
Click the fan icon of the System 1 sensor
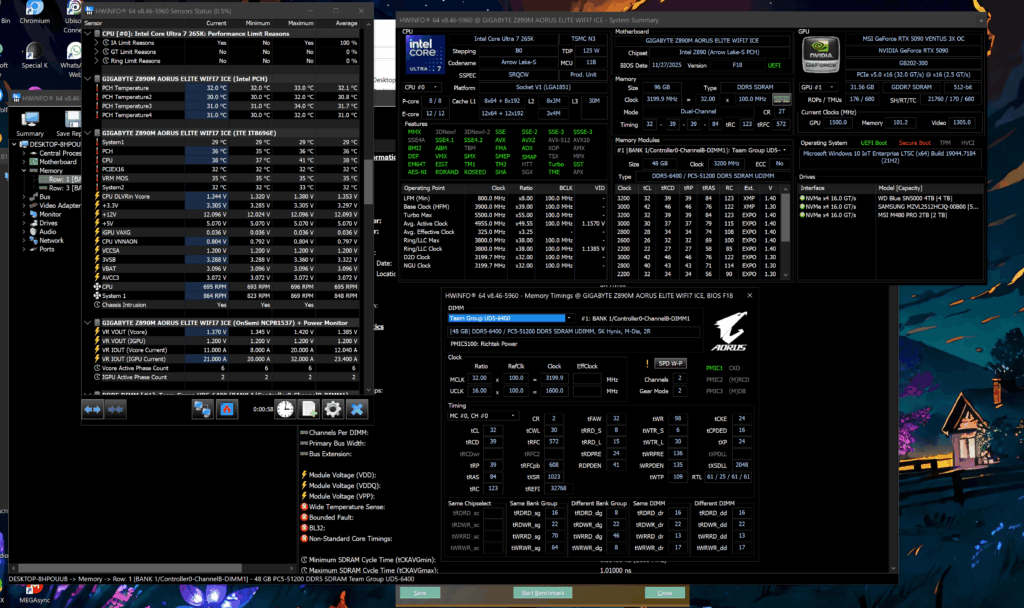tap(97, 296)
